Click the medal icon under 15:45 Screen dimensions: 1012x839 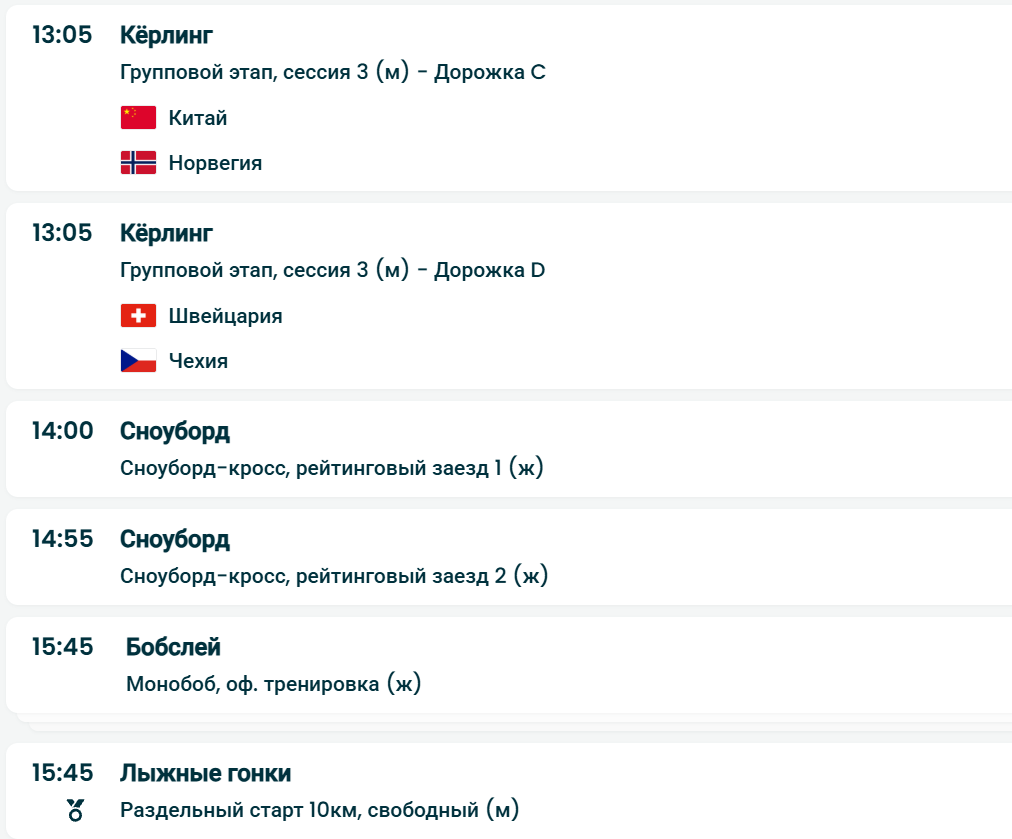75,810
